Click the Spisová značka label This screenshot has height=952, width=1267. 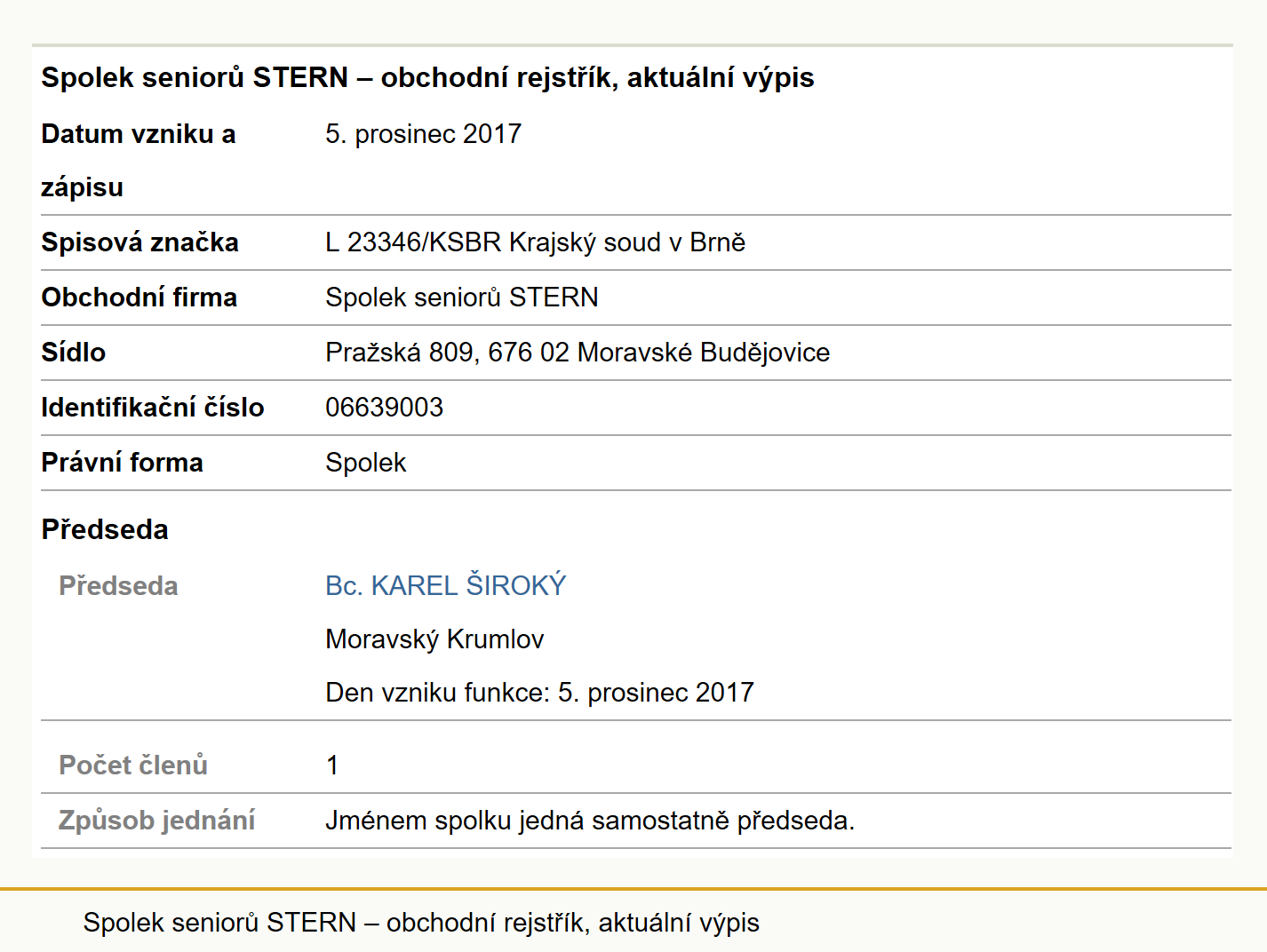[x=139, y=242]
